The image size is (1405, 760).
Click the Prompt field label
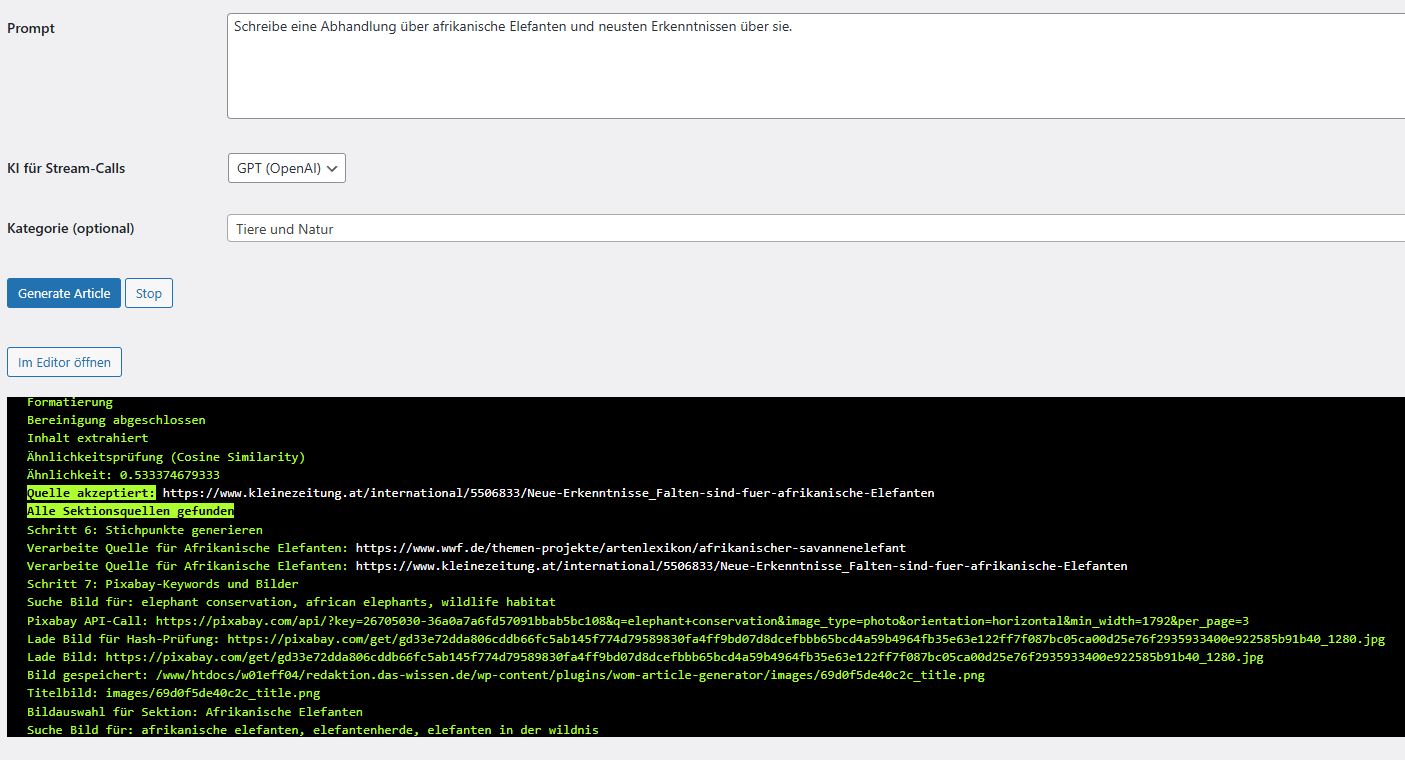click(x=31, y=28)
